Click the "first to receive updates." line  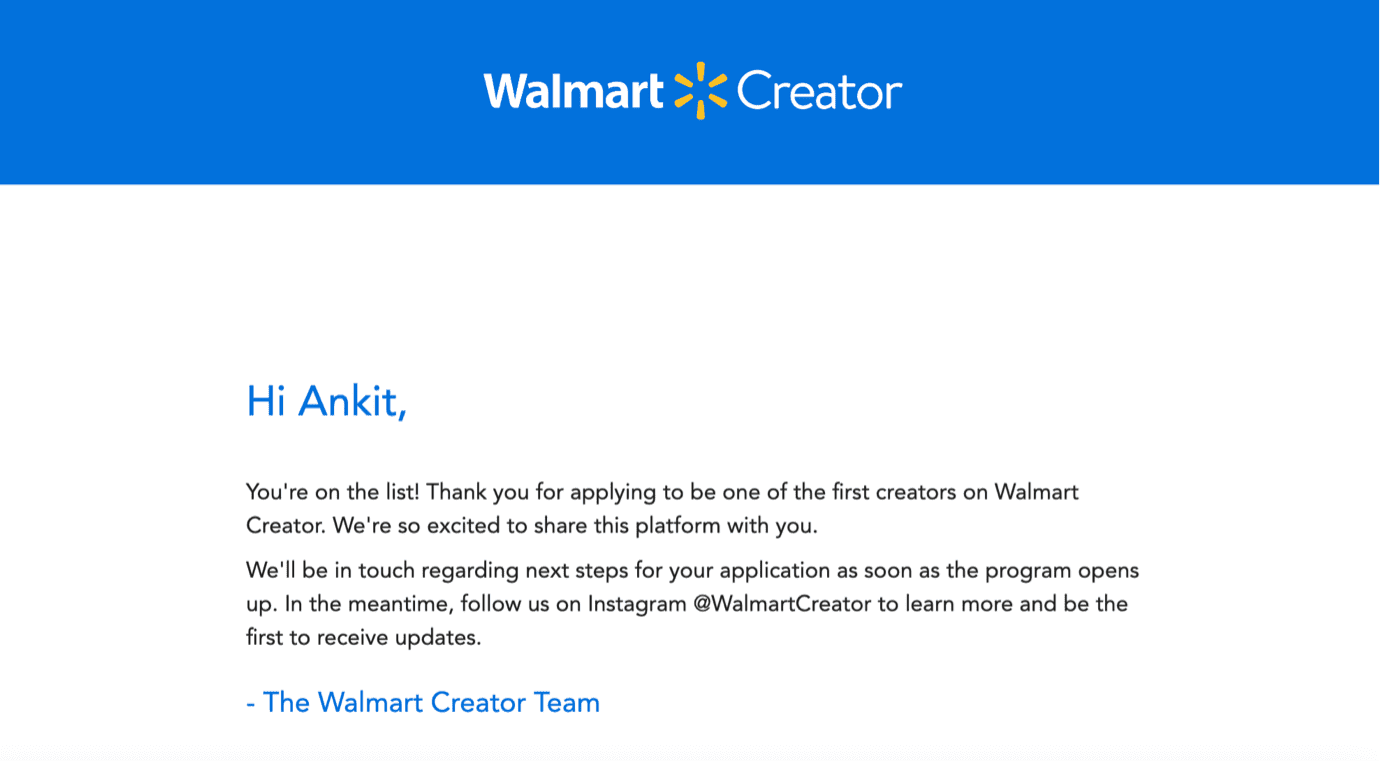tap(364, 637)
